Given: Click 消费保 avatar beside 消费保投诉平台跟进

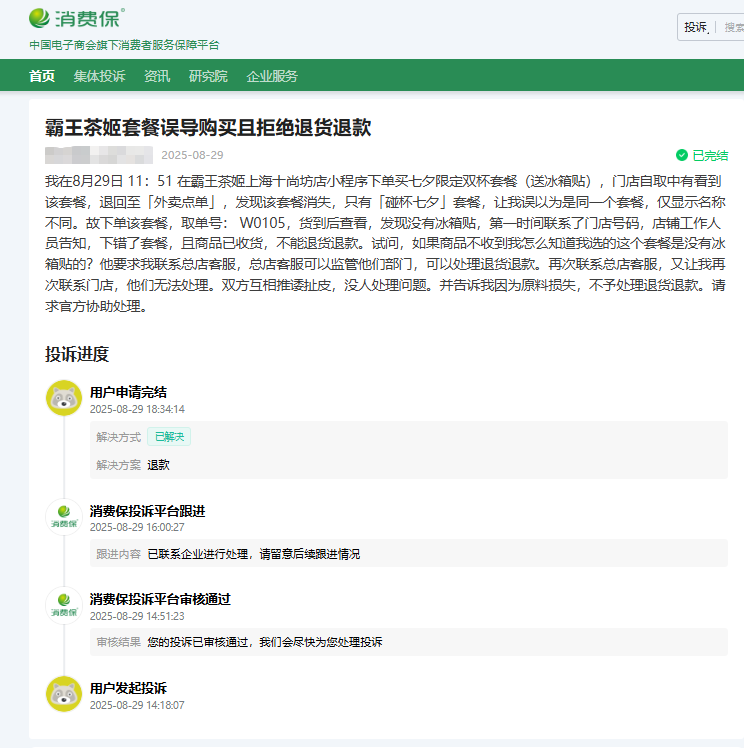Looking at the screenshot, I should 64,517.
